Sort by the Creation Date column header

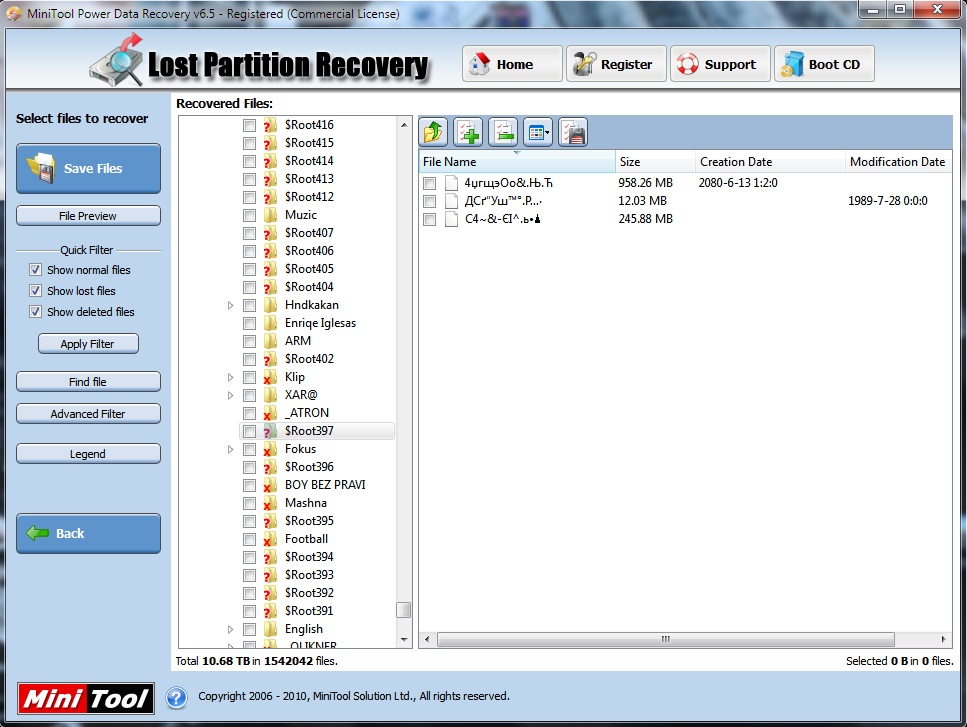770,162
